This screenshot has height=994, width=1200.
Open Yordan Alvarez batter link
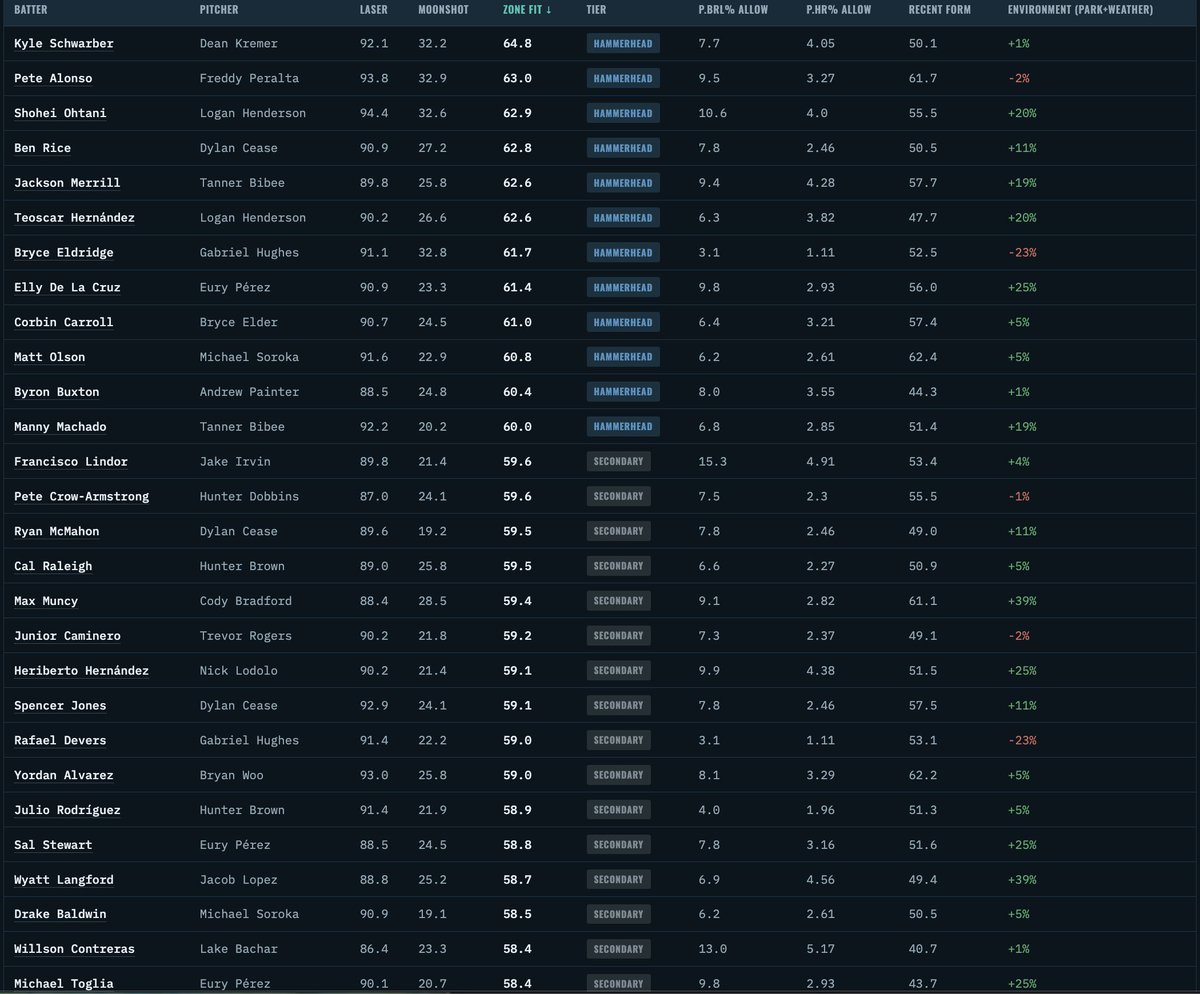63,775
